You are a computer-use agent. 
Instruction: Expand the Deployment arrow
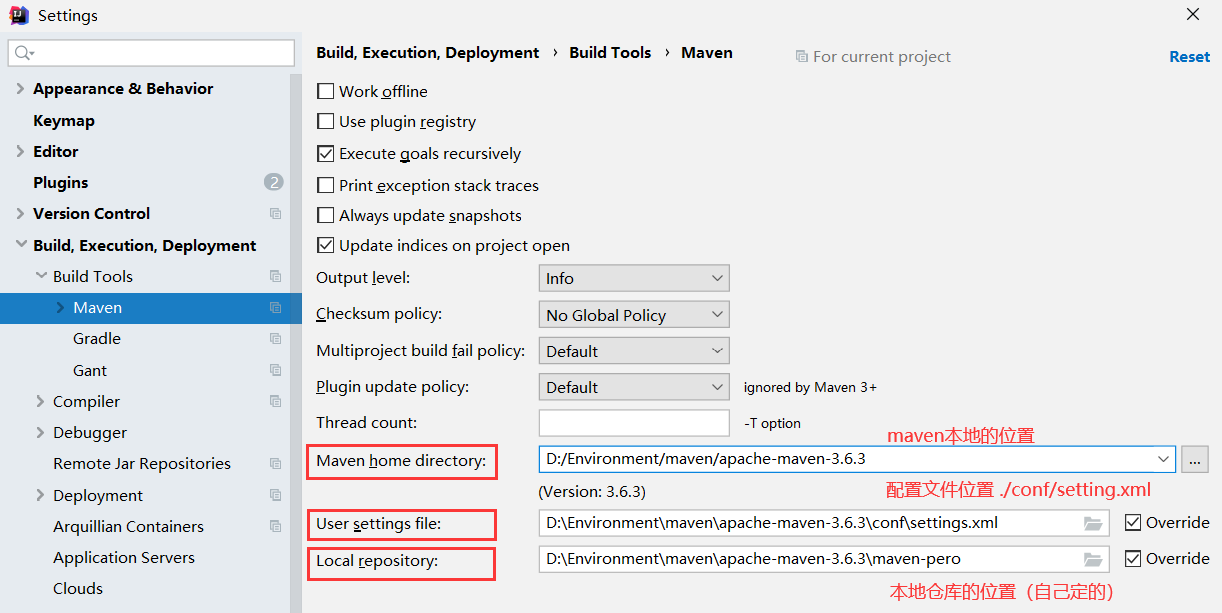tap(40, 496)
